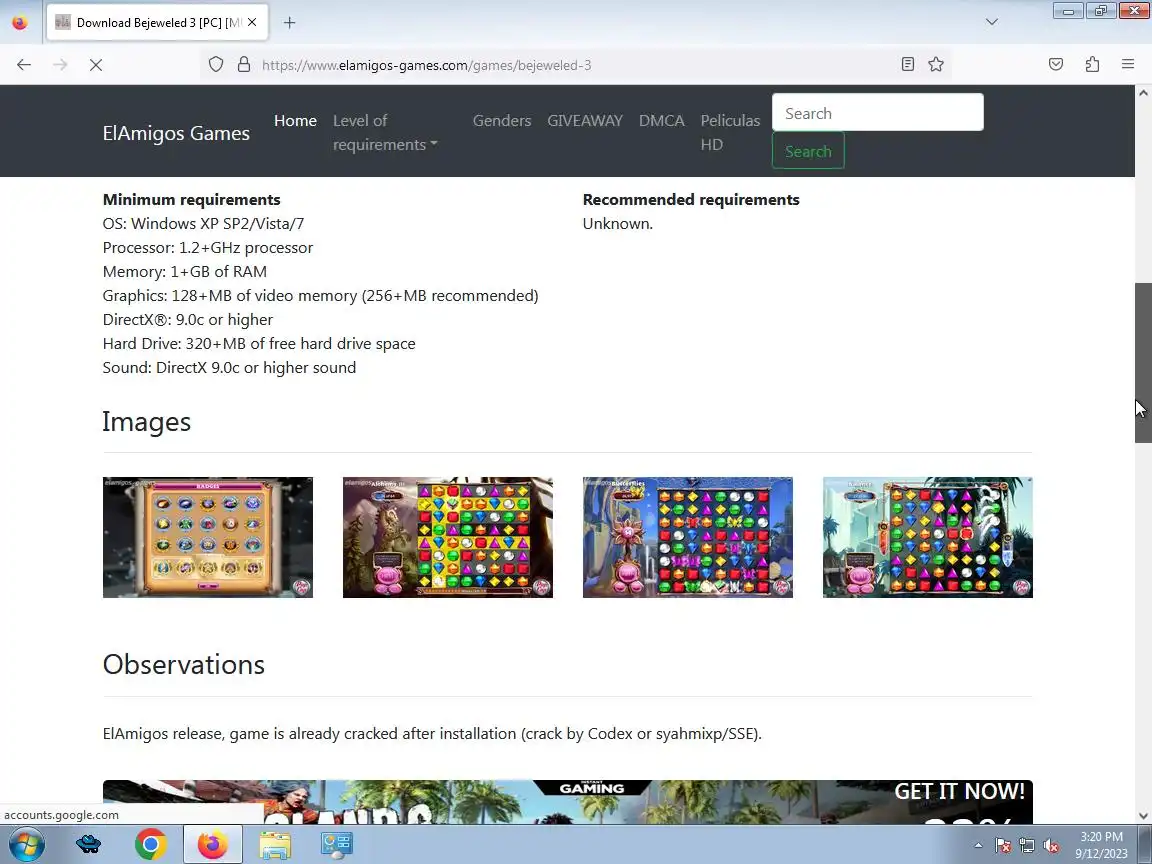The height and width of the screenshot is (864, 1152).
Task: Click 'Memory: 1+GB of RAM' line
Action: (184, 272)
